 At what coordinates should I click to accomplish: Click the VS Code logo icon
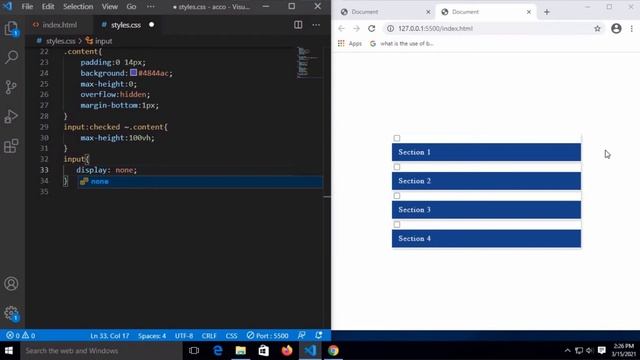click(x=8, y=7)
